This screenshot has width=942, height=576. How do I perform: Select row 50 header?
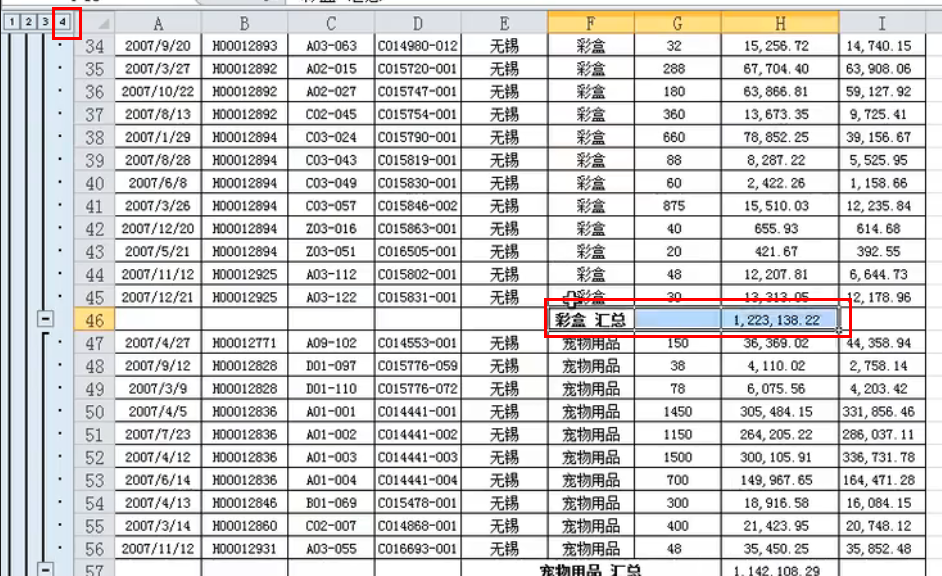coord(95,411)
